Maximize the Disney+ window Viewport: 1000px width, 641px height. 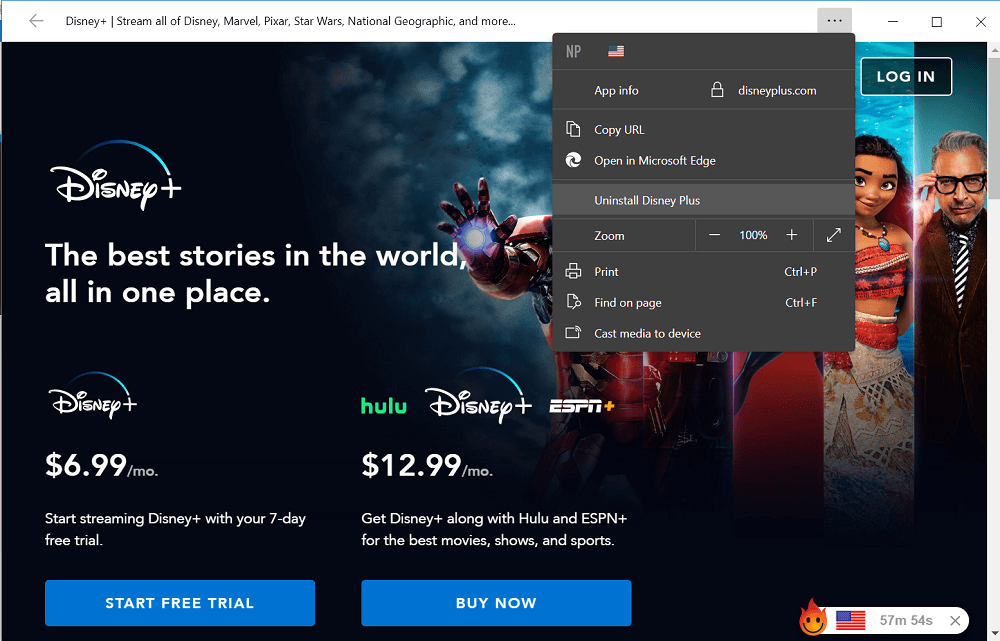pos(936,21)
